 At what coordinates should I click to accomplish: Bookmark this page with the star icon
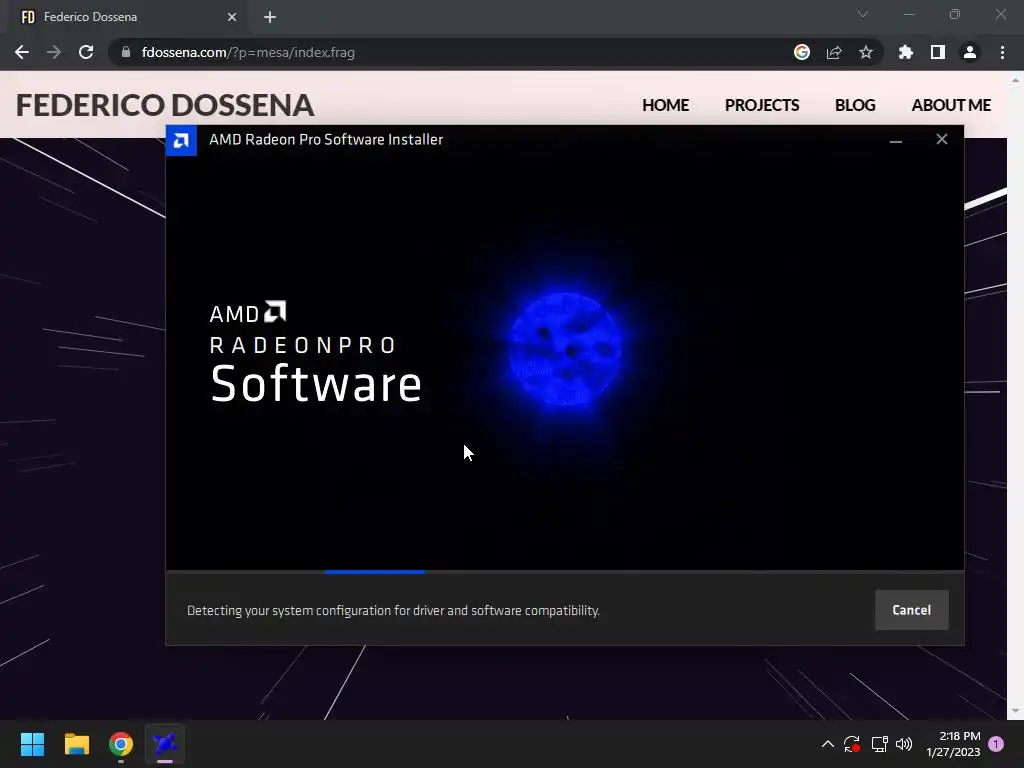pos(865,52)
